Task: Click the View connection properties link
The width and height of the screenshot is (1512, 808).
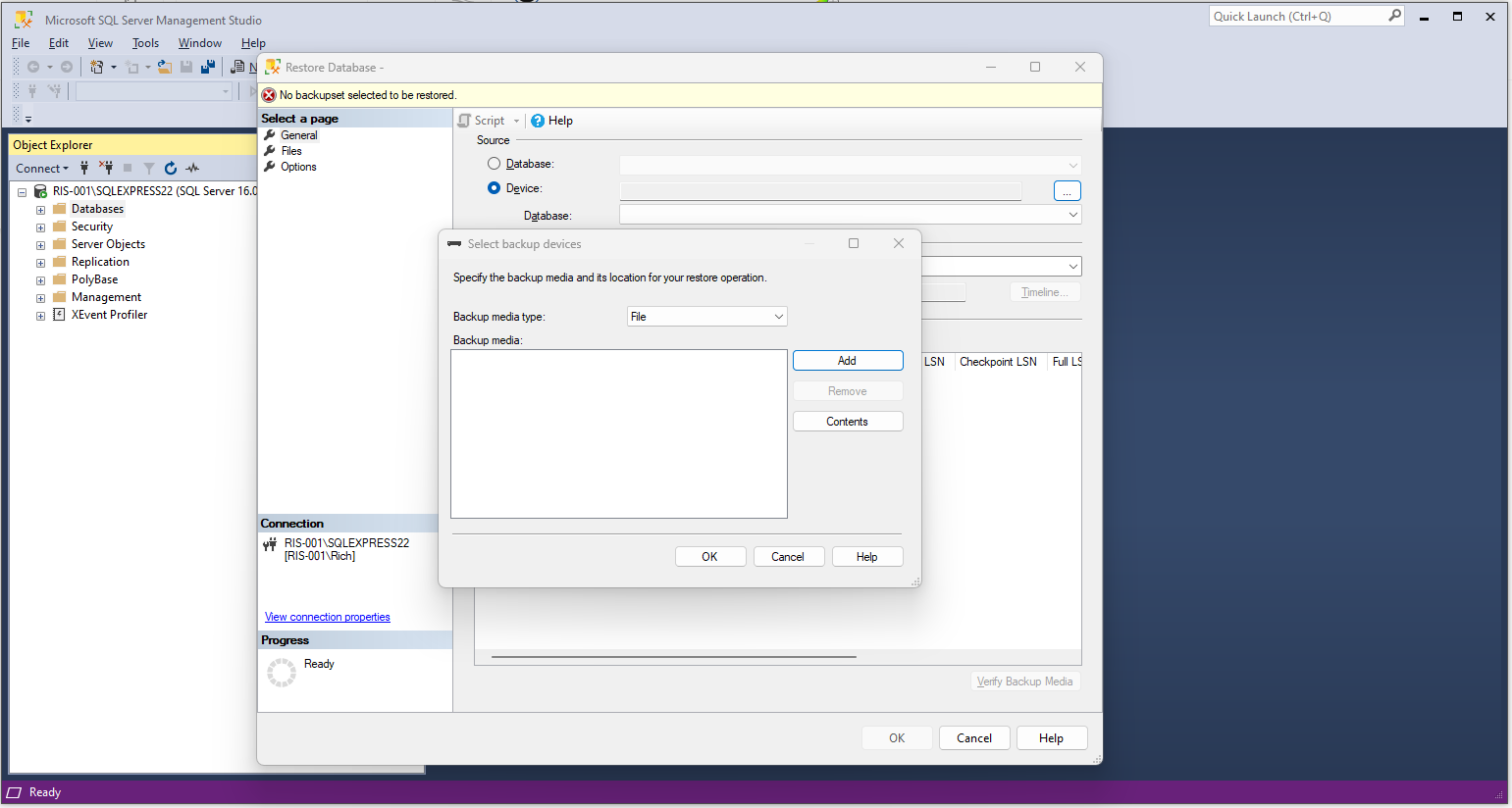Action: (x=328, y=617)
